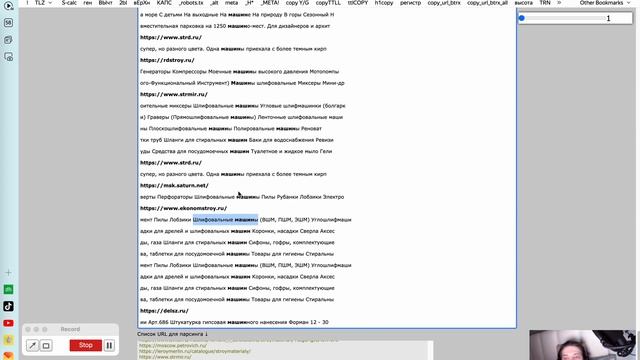
Task: Open the player icon atop the sidebar
Action: (8, 6)
